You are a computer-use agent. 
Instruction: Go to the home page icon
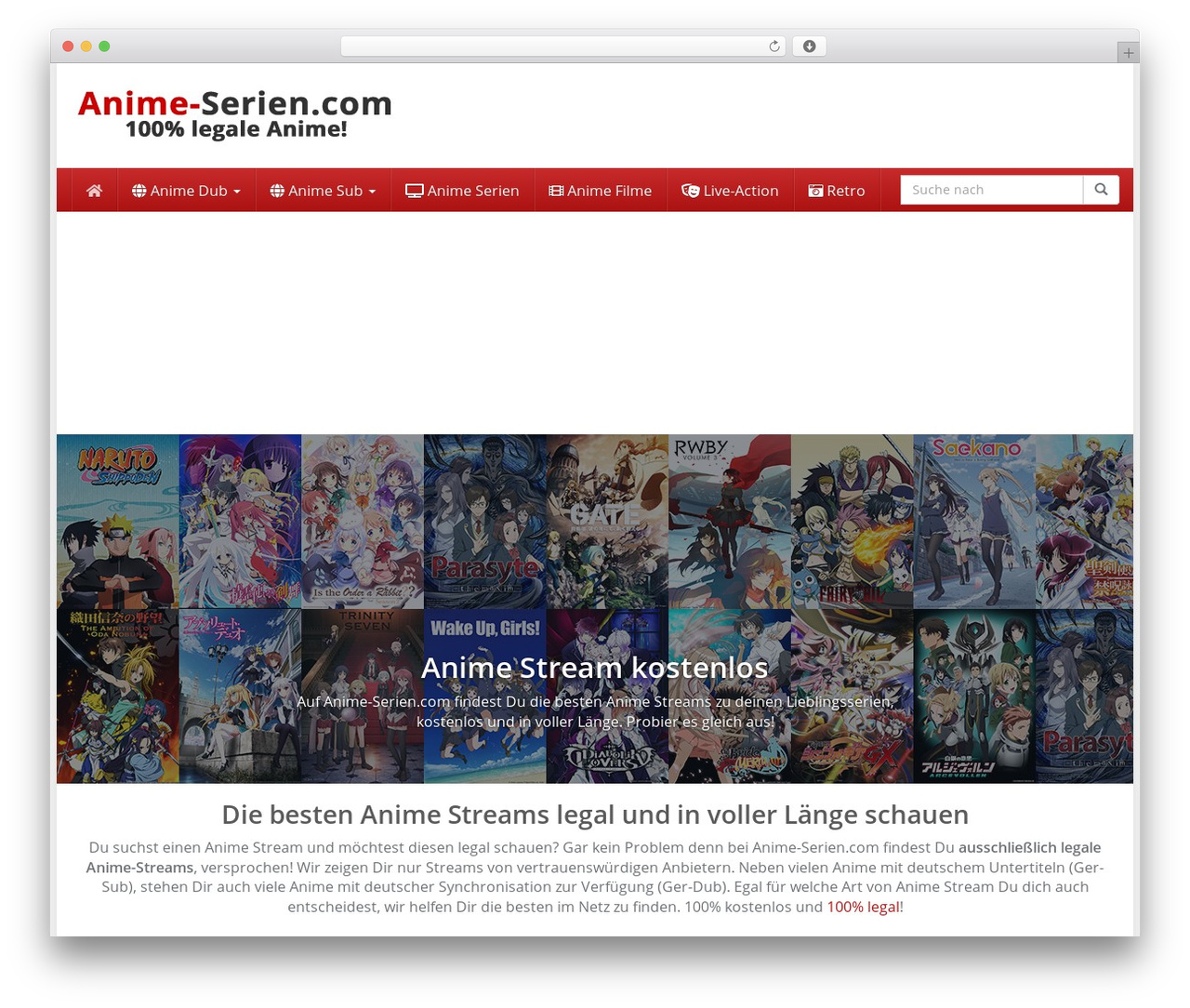pos(94,191)
